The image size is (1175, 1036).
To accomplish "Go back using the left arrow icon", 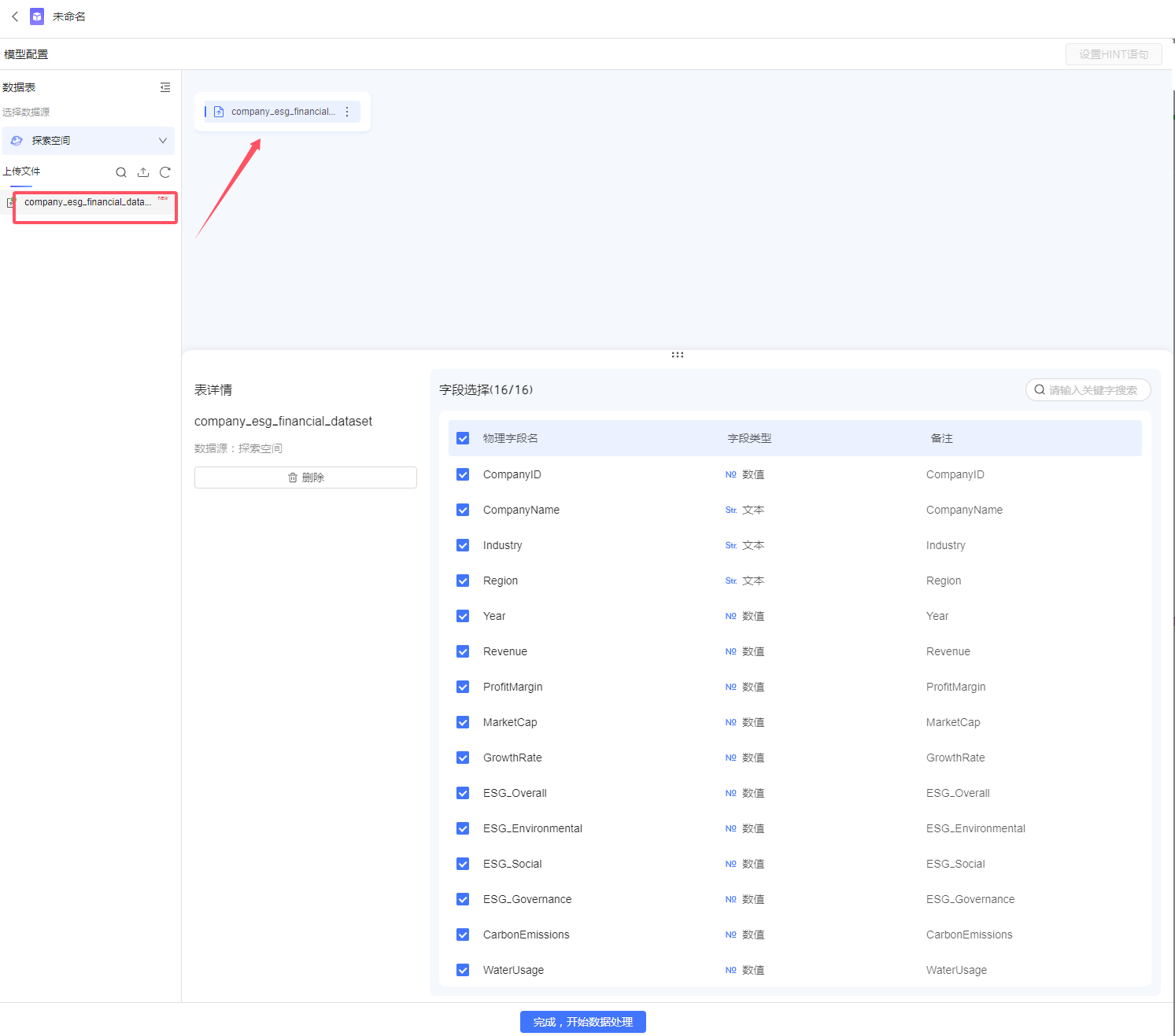I will (15, 17).
